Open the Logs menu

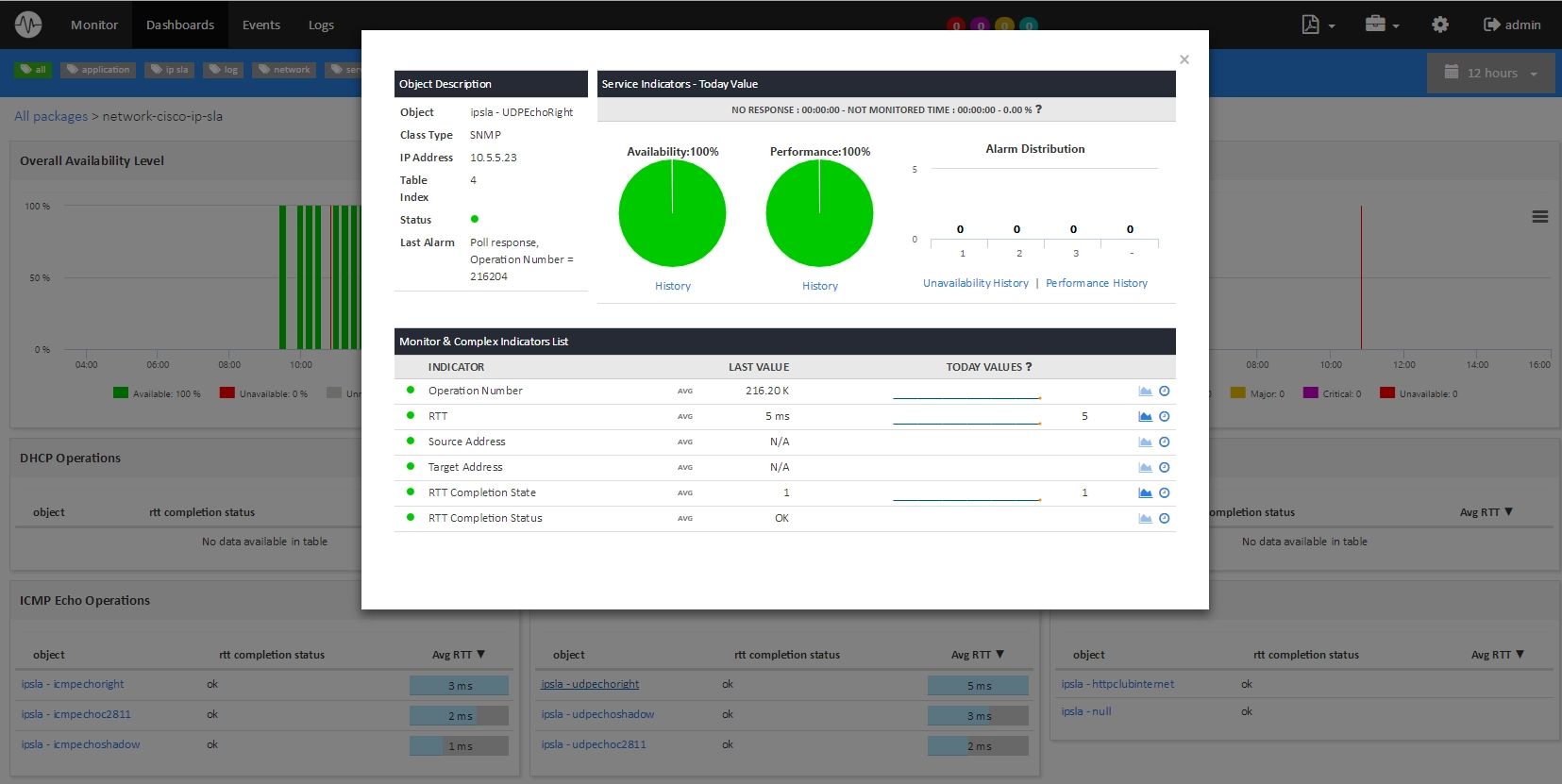point(321,25)
